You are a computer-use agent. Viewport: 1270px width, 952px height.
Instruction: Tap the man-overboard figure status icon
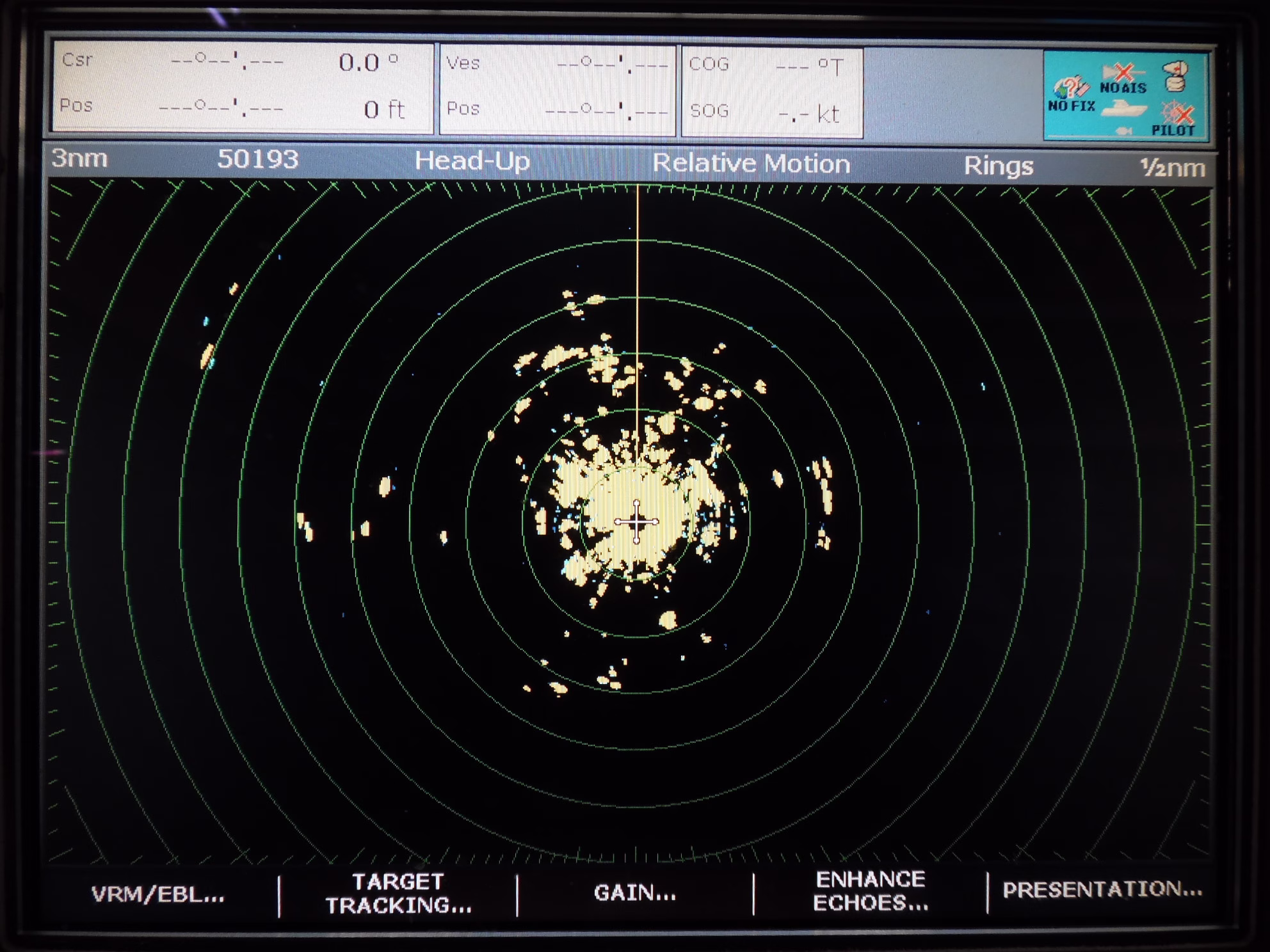click(x=1177, y=75)
